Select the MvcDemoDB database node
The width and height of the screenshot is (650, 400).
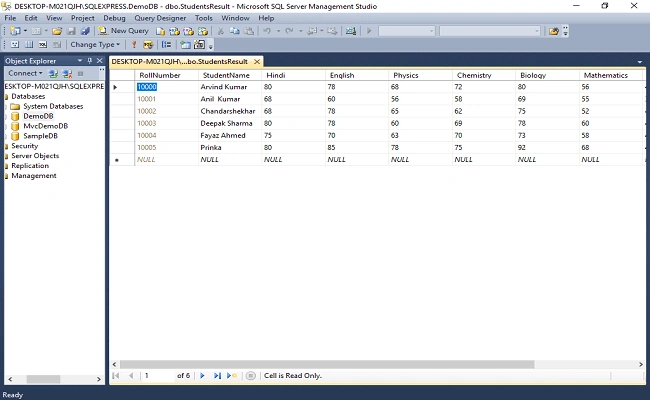click(46, 126)
